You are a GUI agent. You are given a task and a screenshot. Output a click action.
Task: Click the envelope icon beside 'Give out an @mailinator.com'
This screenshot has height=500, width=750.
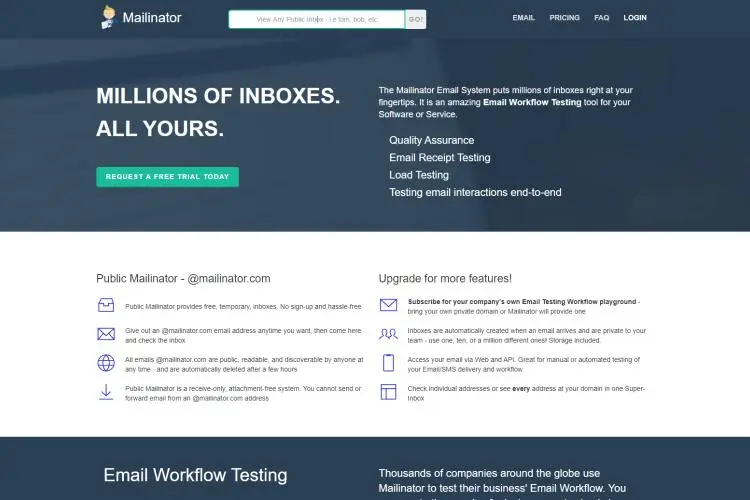pyautogui.click(x=106, y=334)
